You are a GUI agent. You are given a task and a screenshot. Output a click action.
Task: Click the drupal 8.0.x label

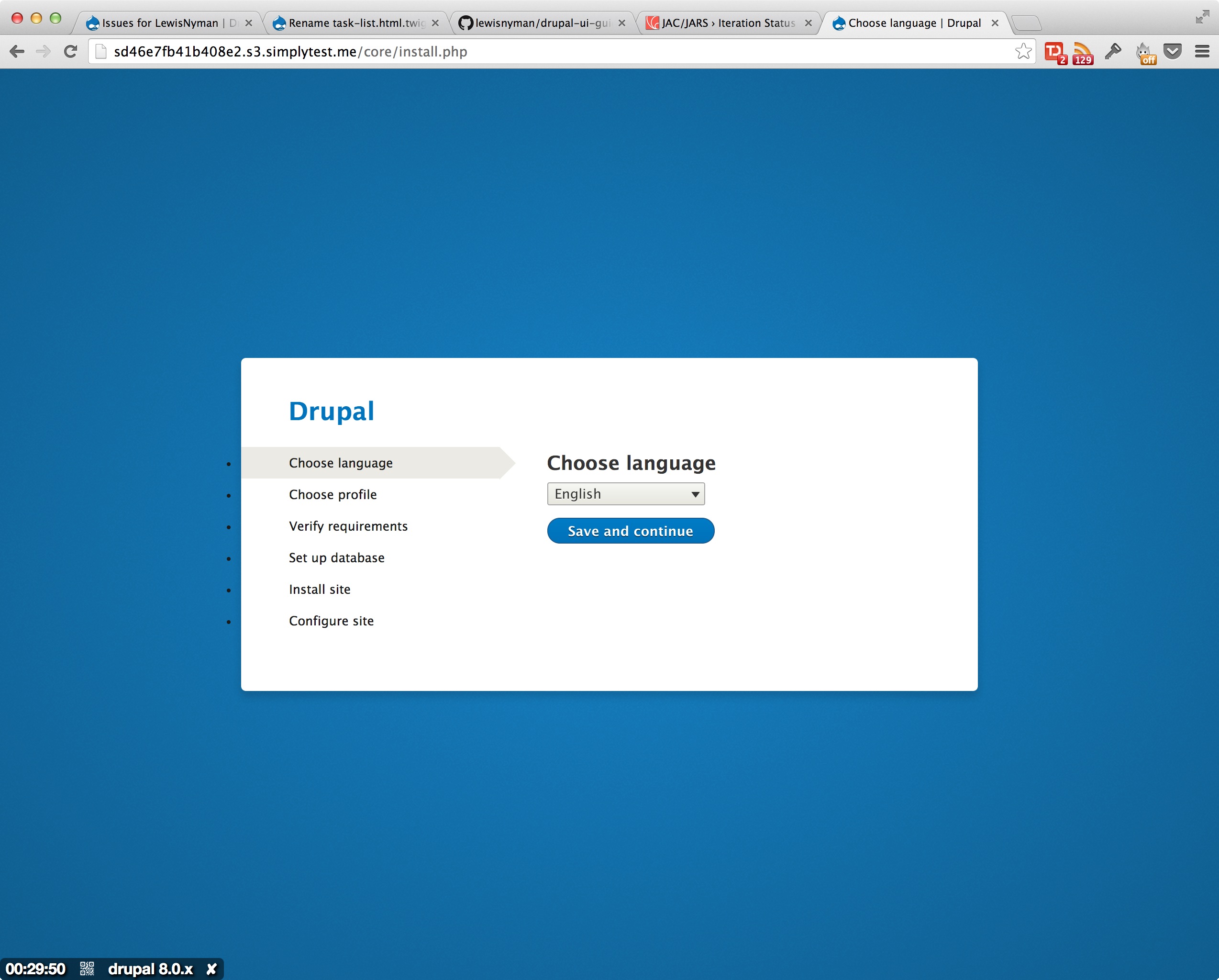[x=150, y=969]
